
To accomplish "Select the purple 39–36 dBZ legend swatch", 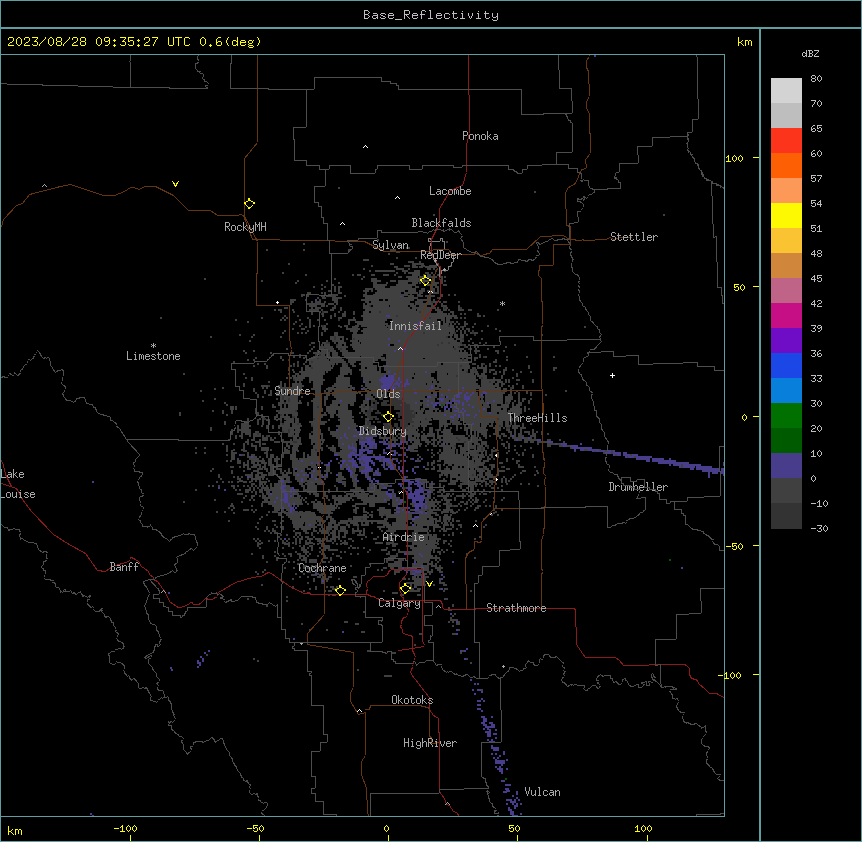I will click(786, 341).
